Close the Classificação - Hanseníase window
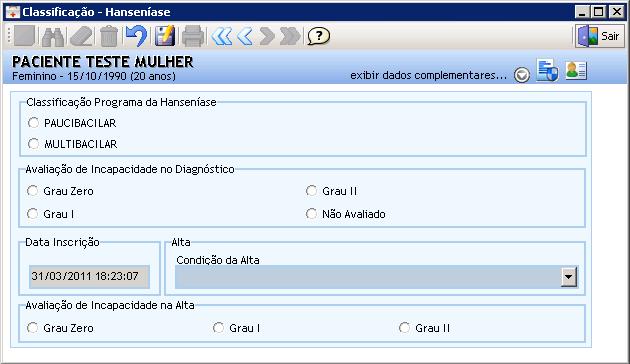This screenshot has width=630, height=364. [616, 12]
